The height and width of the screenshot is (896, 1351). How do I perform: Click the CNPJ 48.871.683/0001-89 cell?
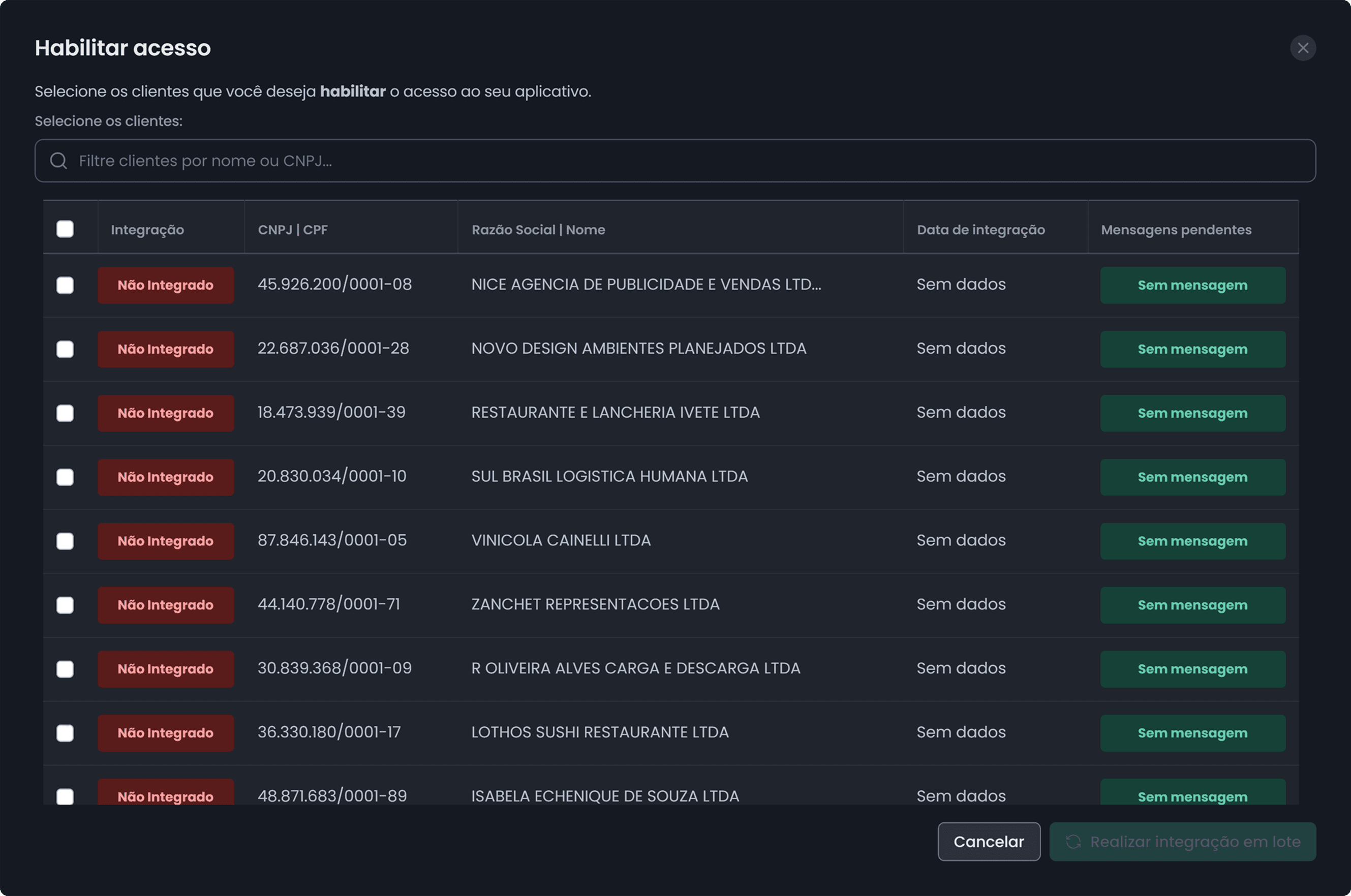332,795
